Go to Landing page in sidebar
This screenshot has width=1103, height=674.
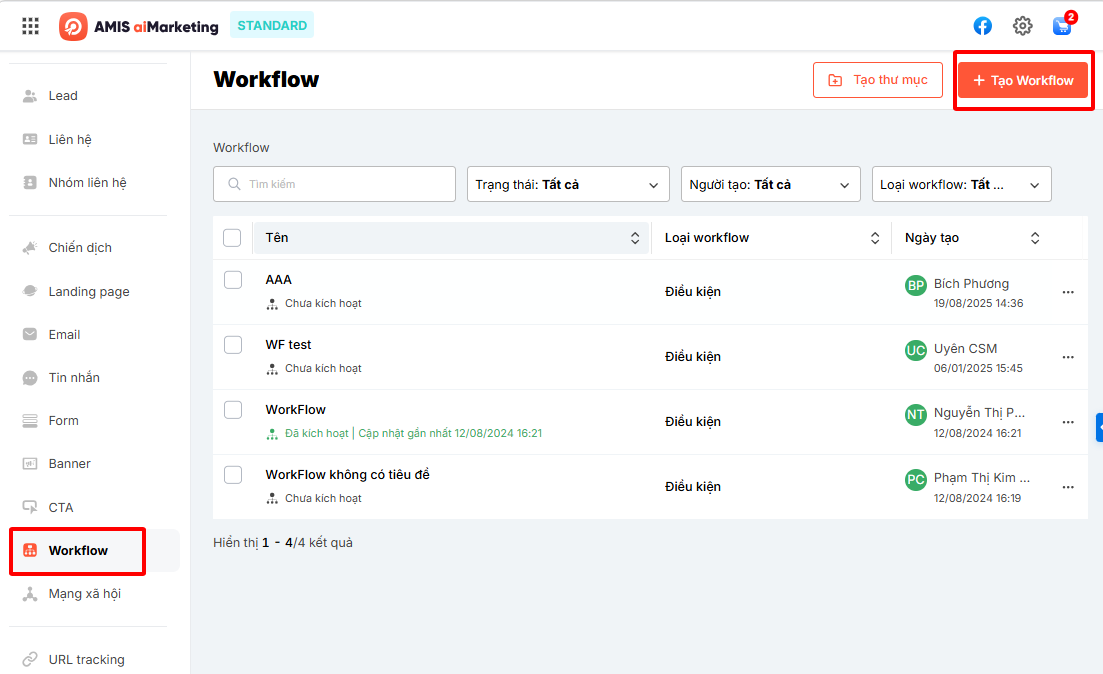pos(89,292)
